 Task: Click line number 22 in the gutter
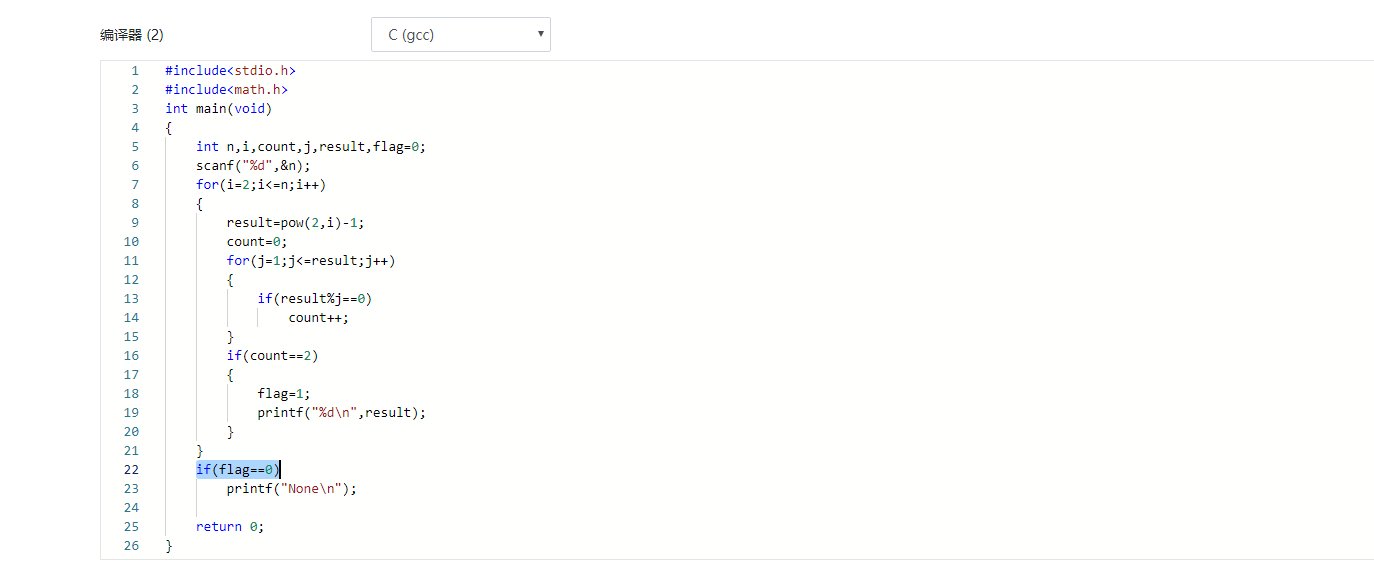(133, 470)
